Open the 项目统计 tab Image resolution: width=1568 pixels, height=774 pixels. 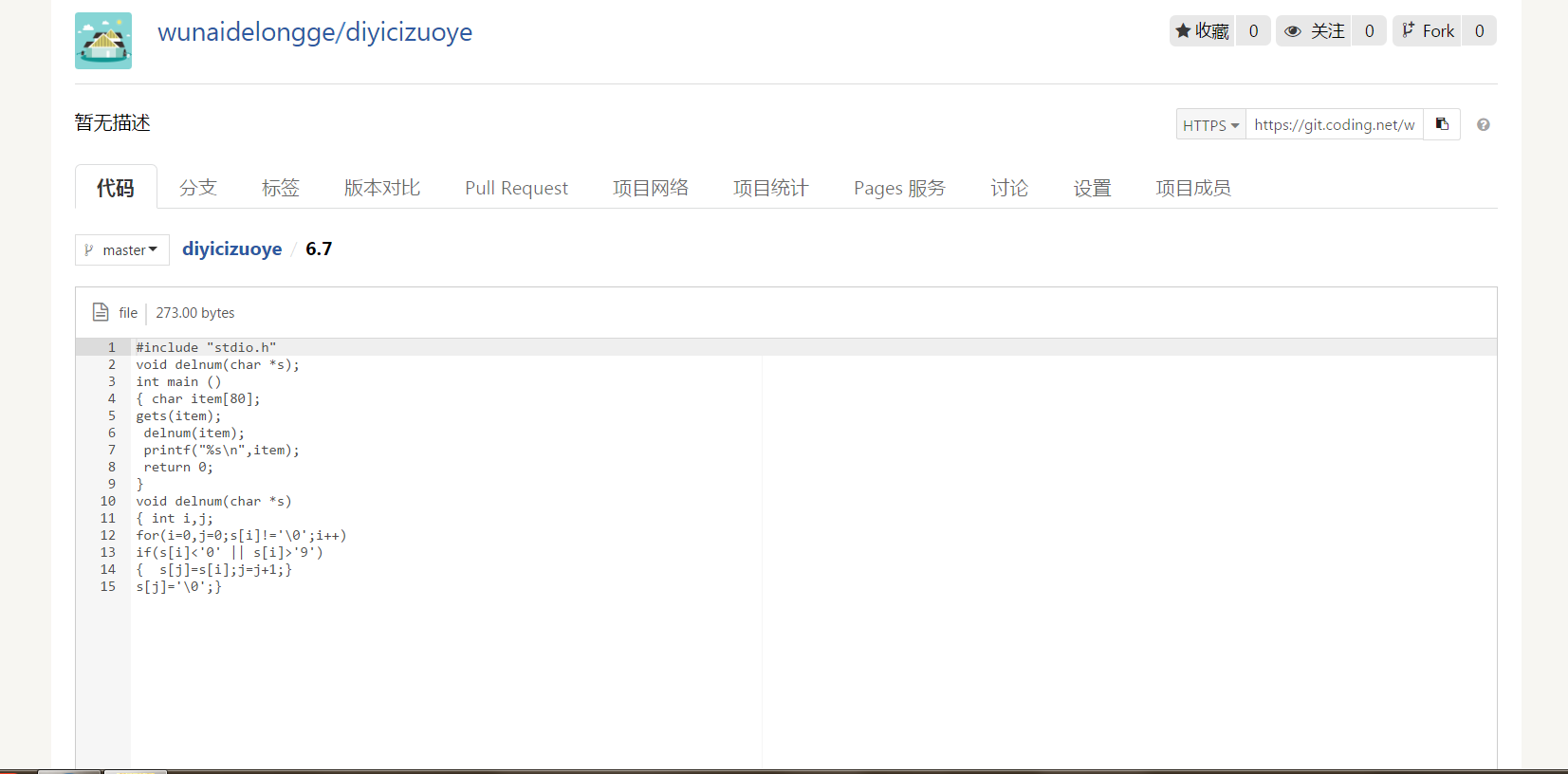click(771, 188)
